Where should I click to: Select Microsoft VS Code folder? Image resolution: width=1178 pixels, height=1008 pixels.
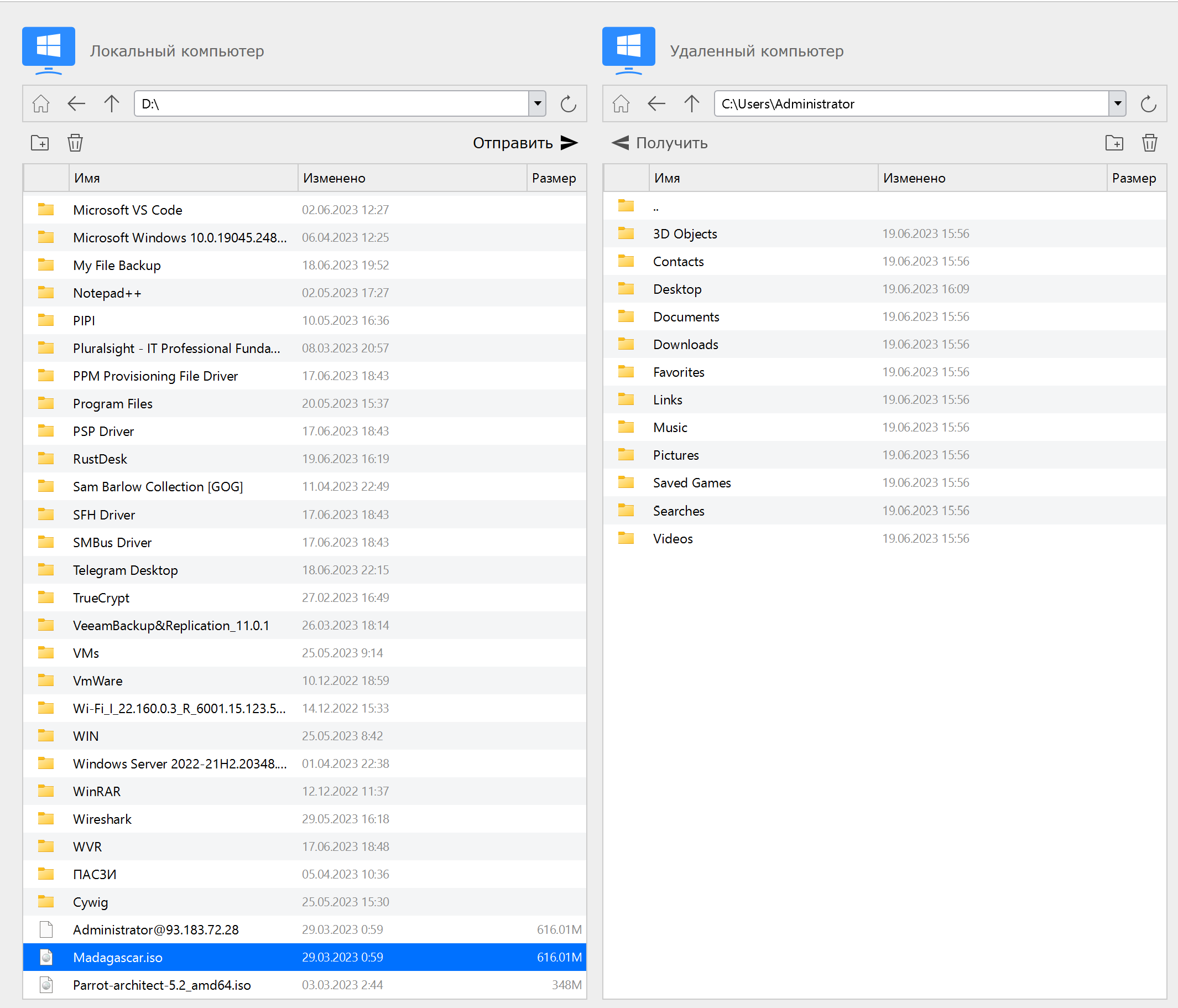coord(305,210)
